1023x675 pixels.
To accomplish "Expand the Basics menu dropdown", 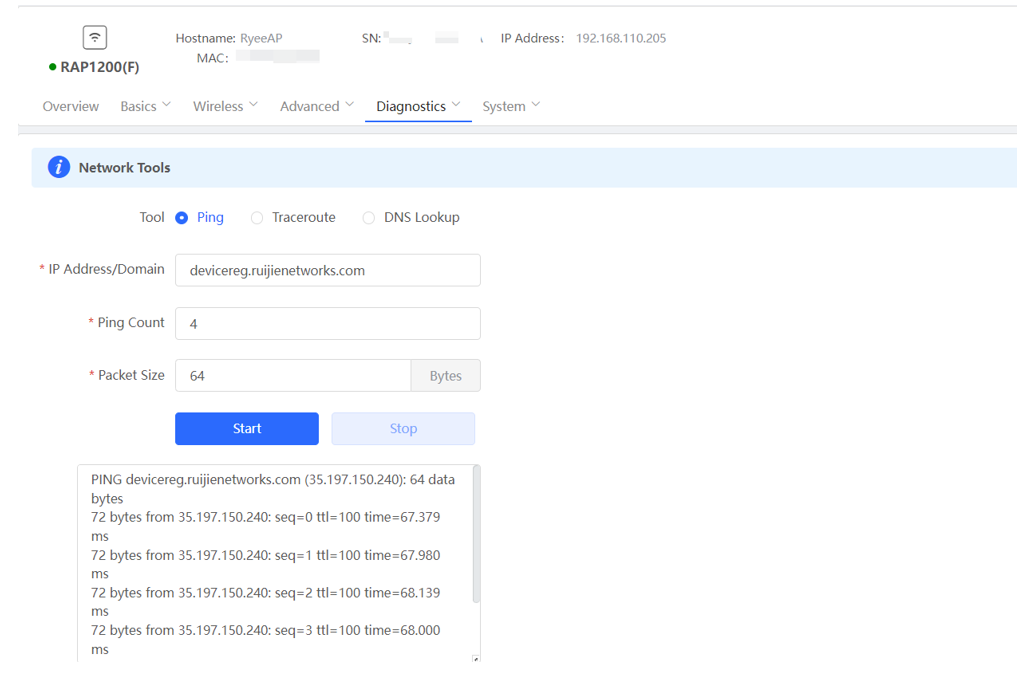I will pyautogui.click(x=145, y=106).
